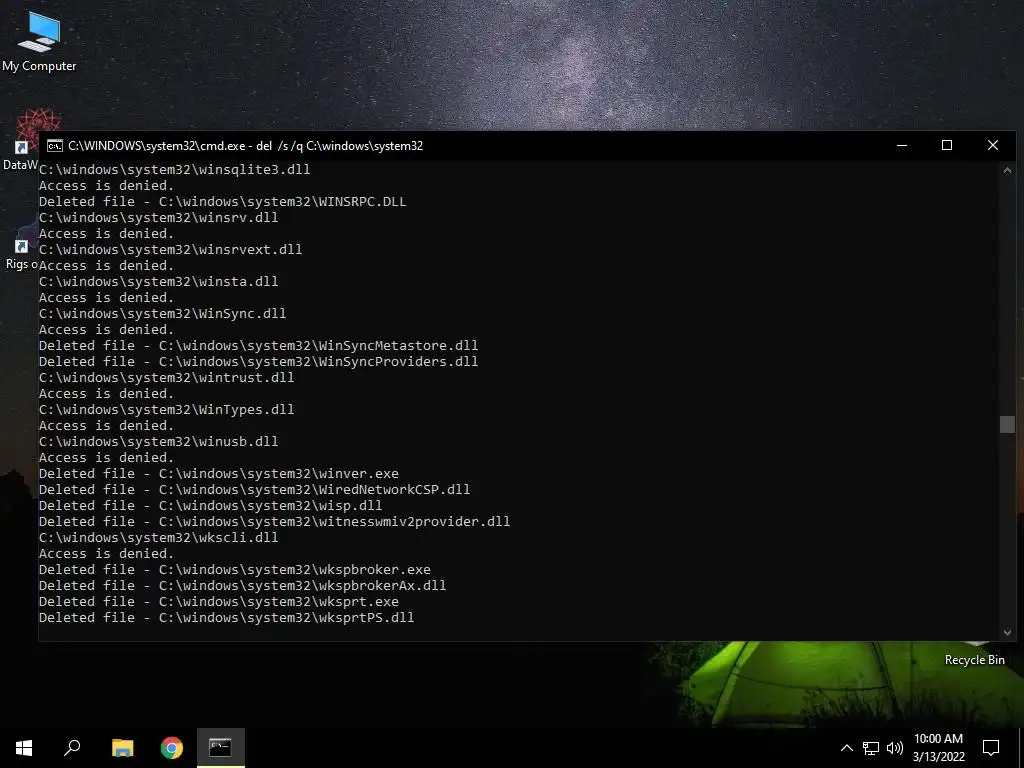Click the wisp.dll deleted line

point(210,505)
